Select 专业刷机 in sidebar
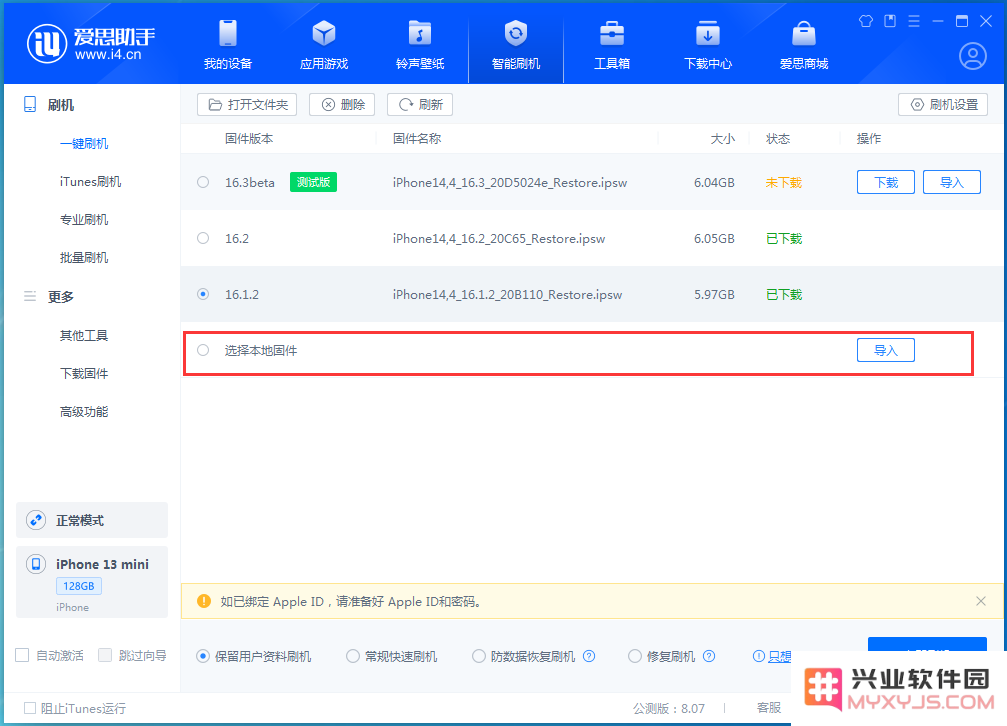 coord(84,220)
